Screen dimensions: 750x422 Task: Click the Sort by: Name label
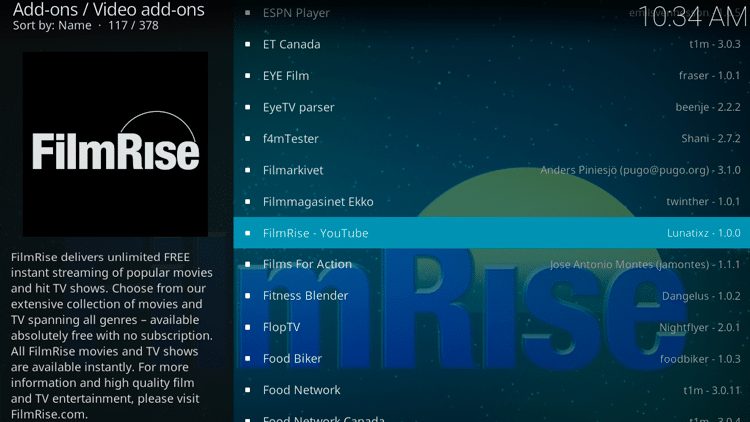click(52, 25)
